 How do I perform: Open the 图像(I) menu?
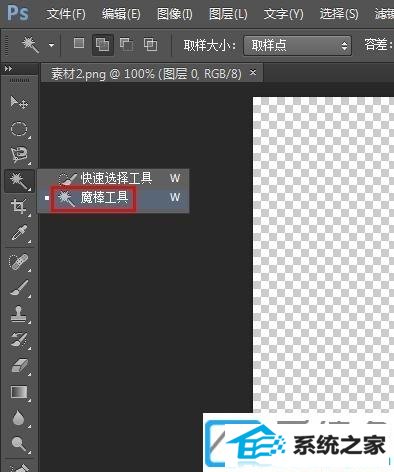(x=175, y=14)
